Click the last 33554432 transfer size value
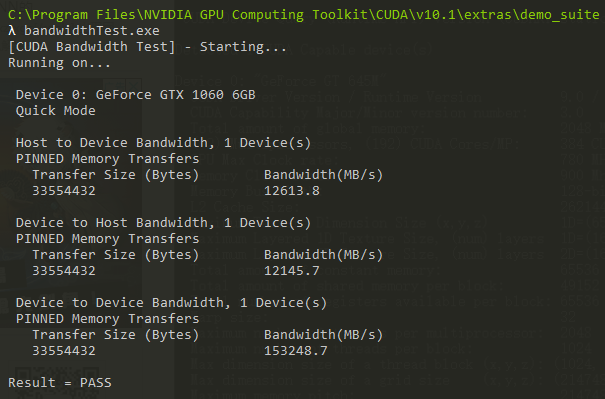The height and width of the screenshot is (399, 605). [x=64, y=351]
